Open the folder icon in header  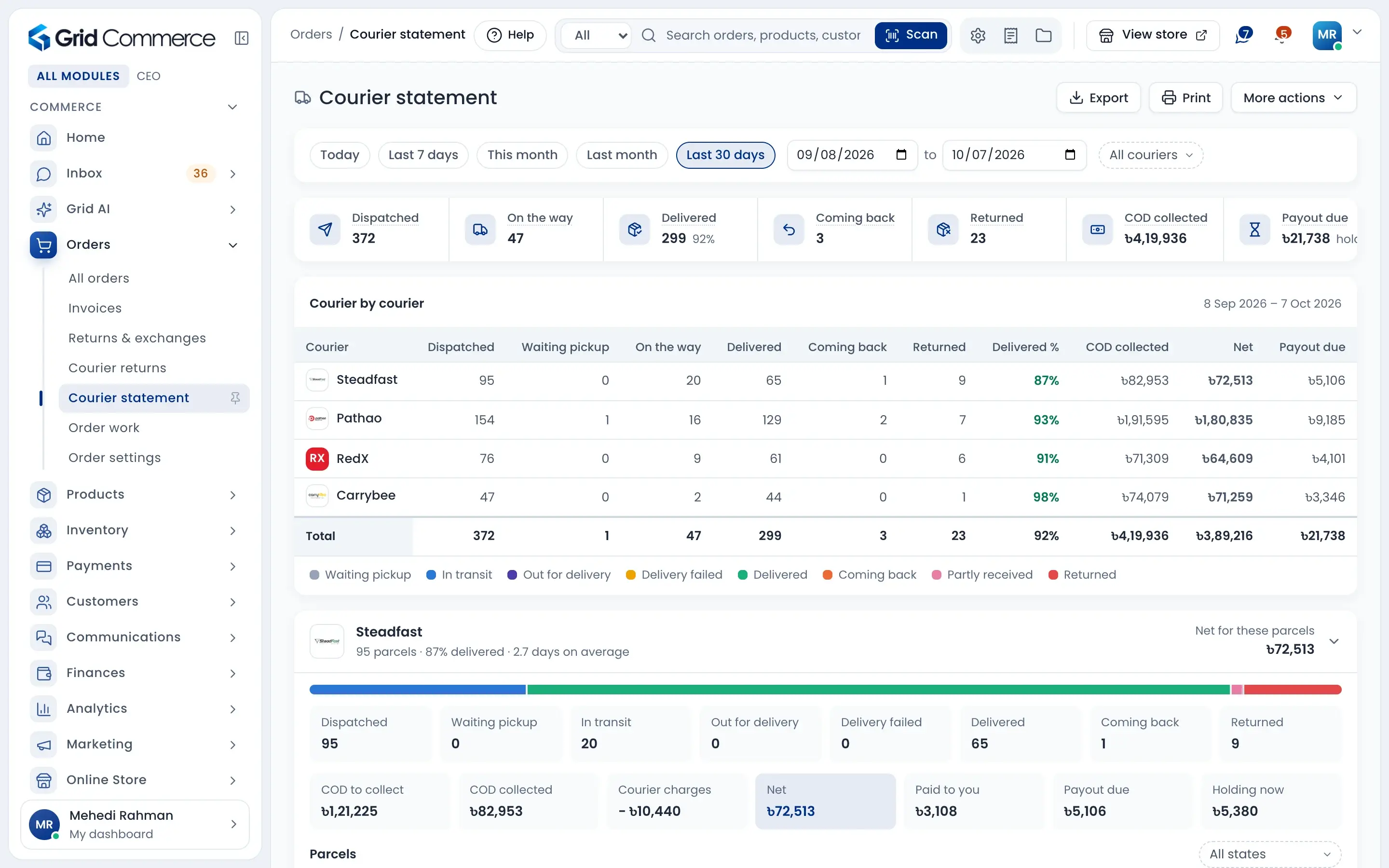click(1044, 36)
